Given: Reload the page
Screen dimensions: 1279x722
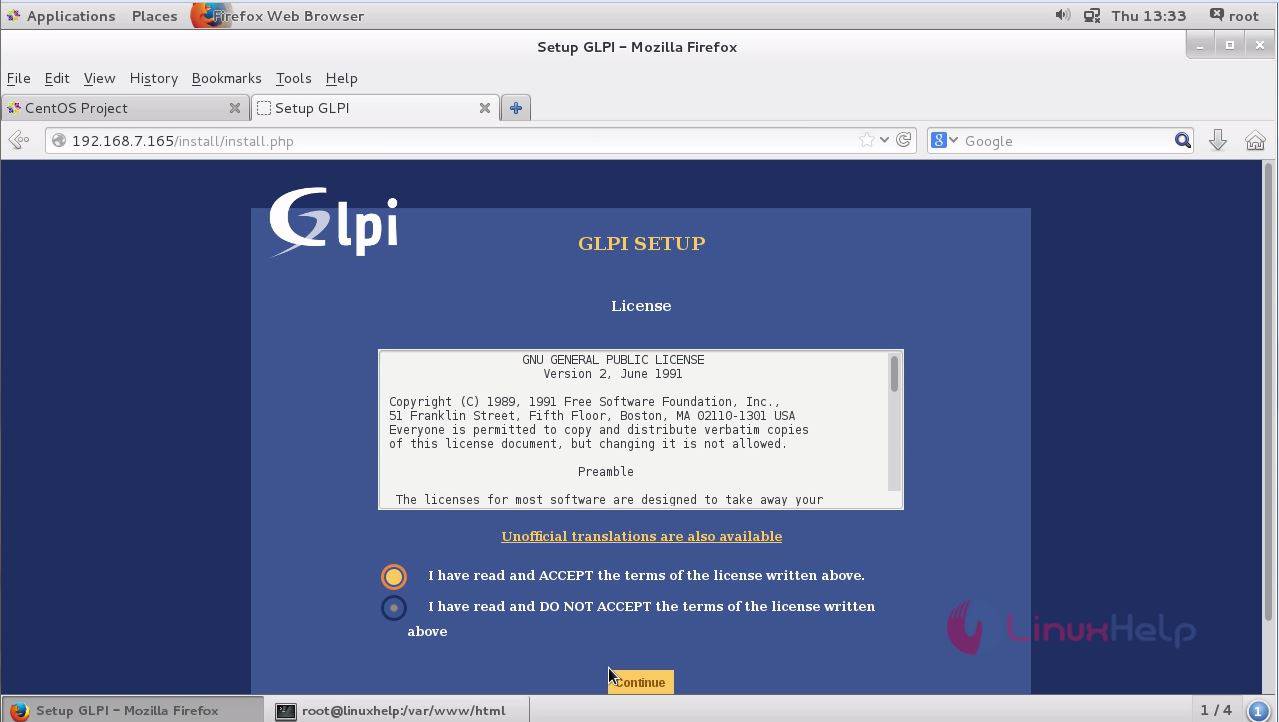Looking at the screenshot, I should [904, 141].
